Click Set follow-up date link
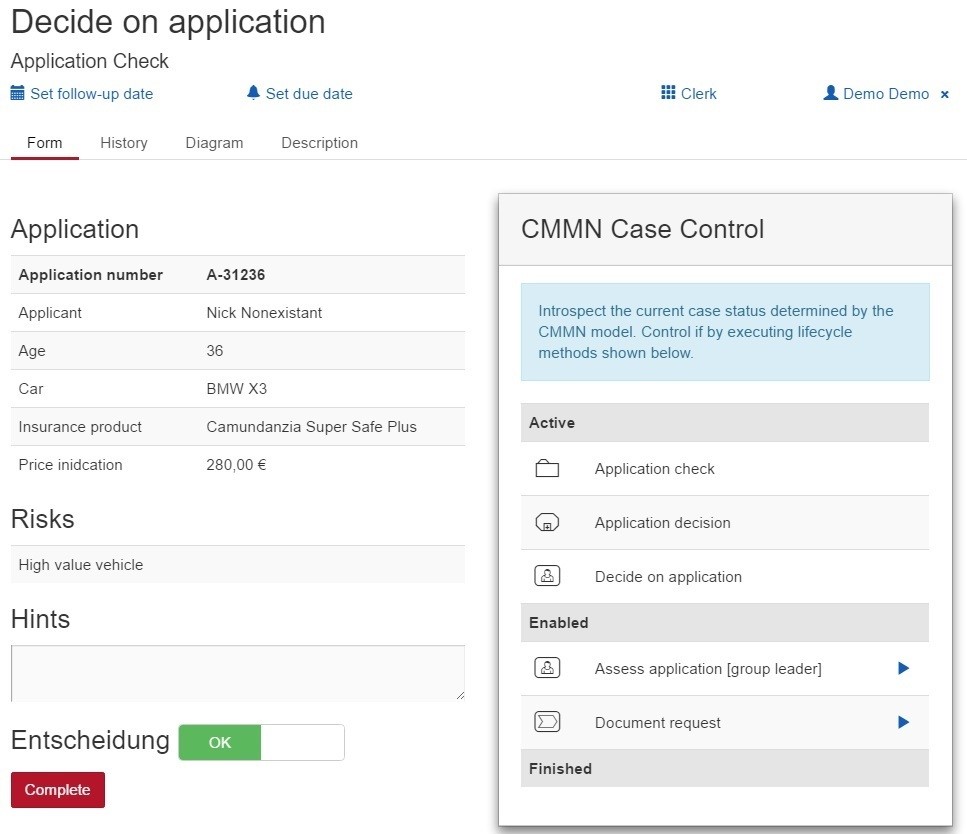Screen dimensions: 967x834 91,94
